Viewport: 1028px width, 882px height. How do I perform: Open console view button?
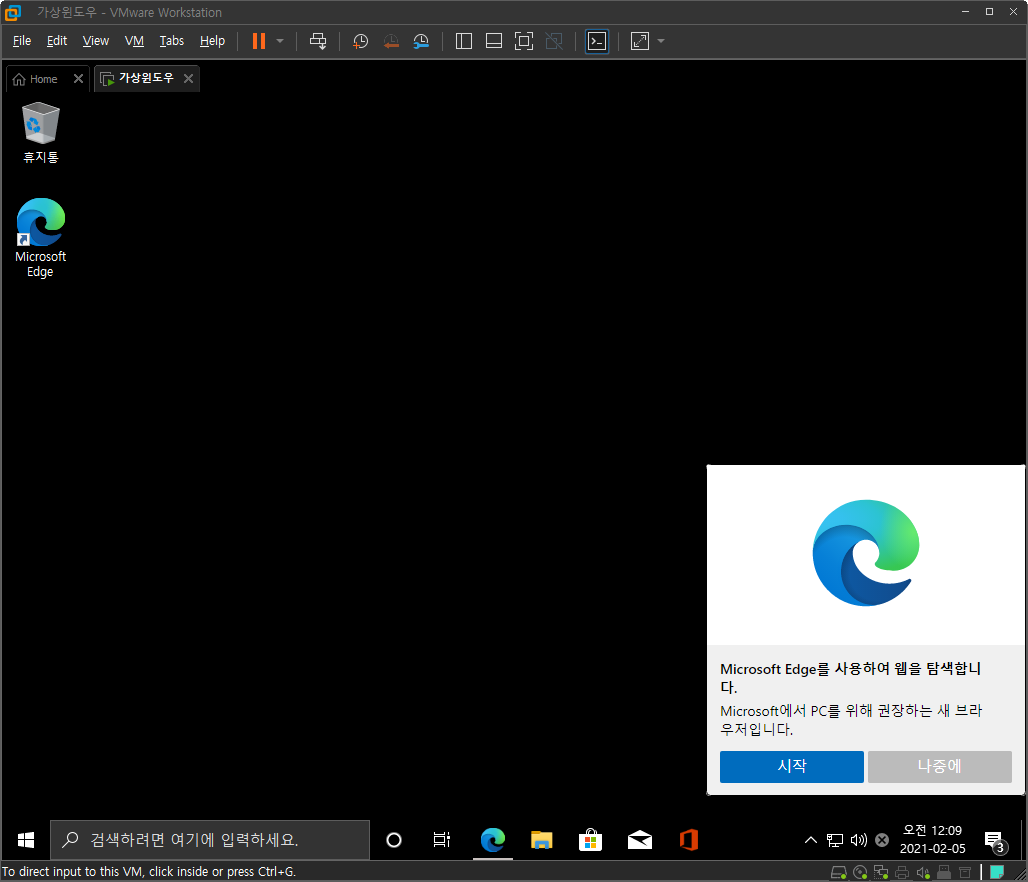click(597, 41)
